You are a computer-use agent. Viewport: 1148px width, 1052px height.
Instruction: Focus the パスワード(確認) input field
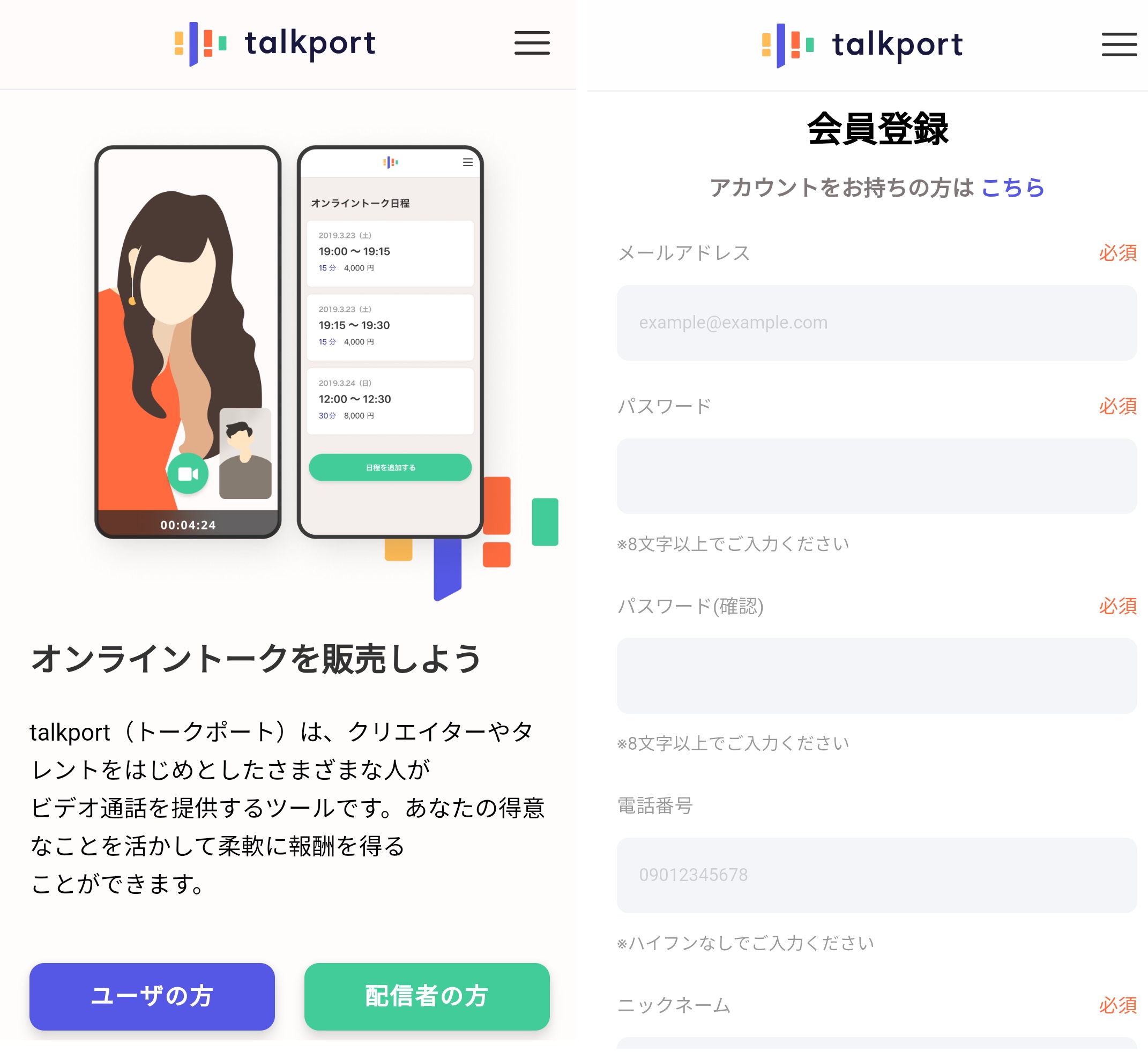tap(877, 676)
